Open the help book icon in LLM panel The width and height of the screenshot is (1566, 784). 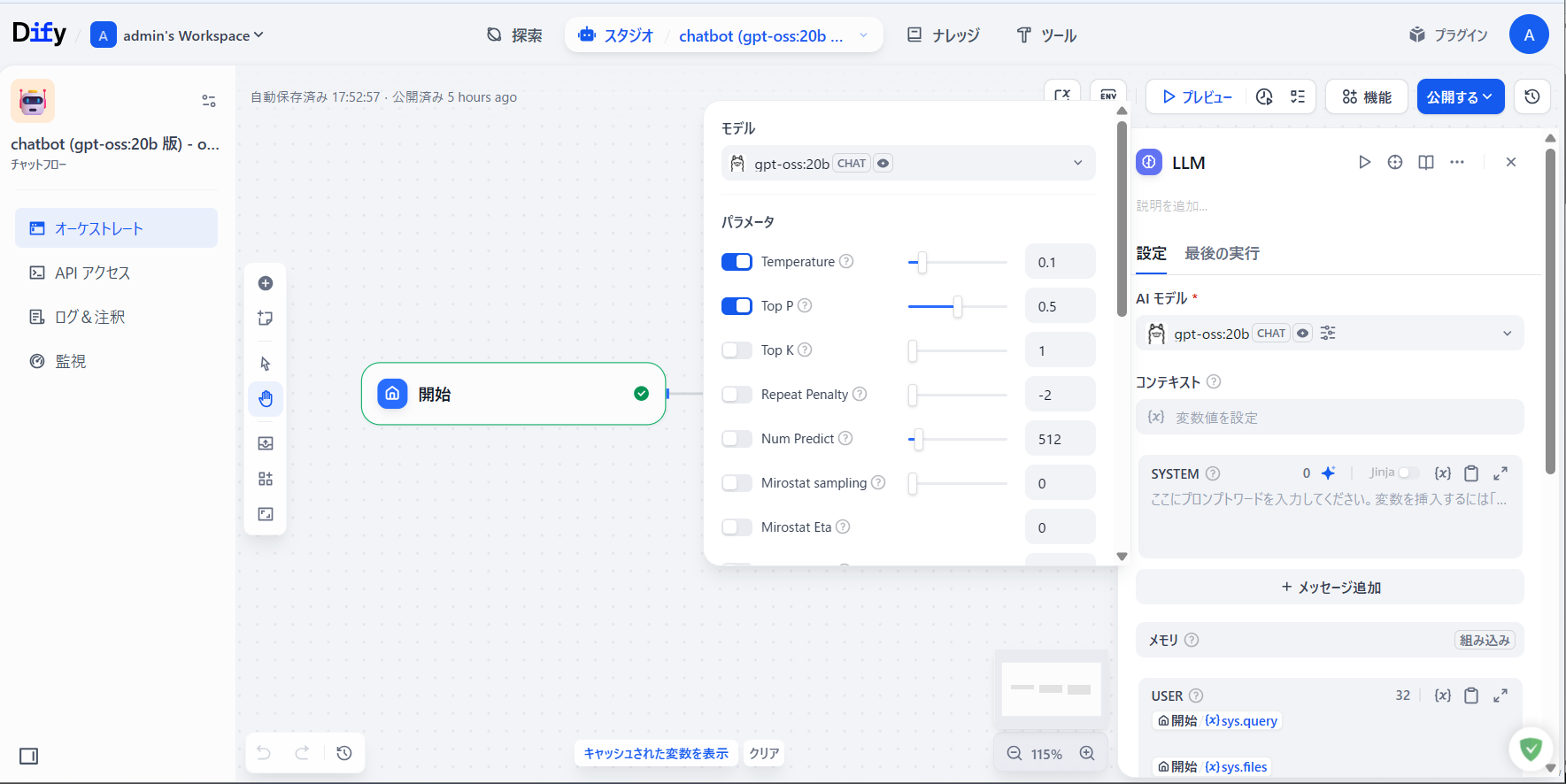tap(1426, 162)
